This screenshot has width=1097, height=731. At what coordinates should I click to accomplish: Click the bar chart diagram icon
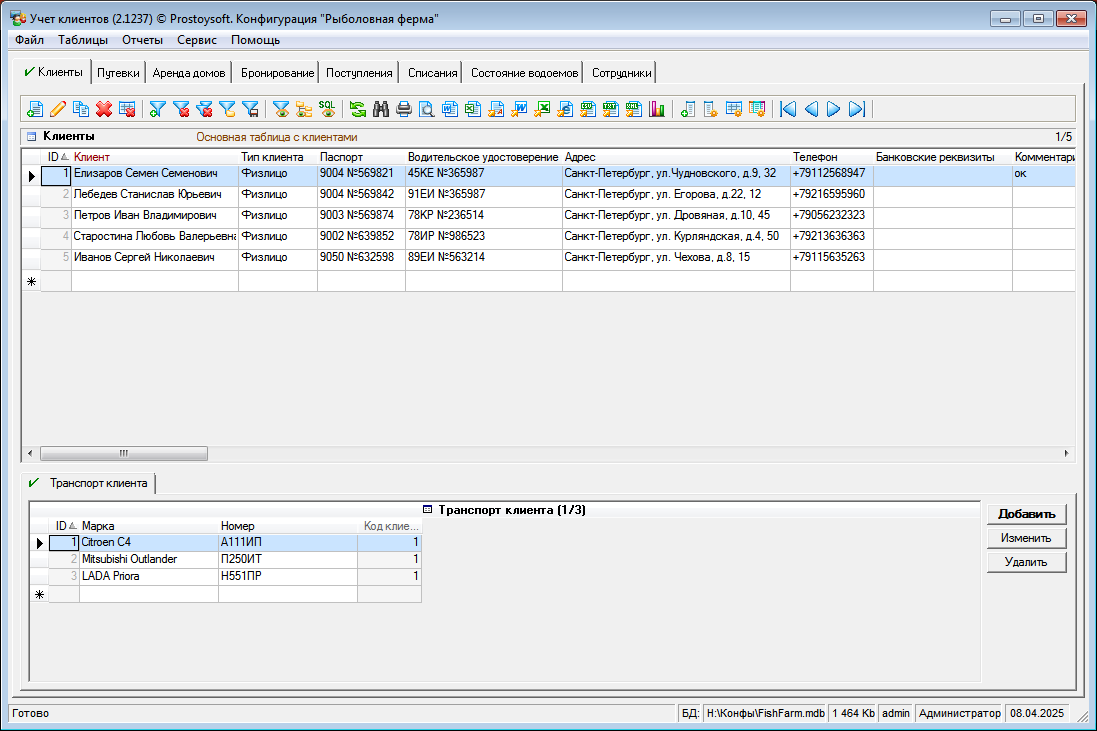(x=657, y=109)
